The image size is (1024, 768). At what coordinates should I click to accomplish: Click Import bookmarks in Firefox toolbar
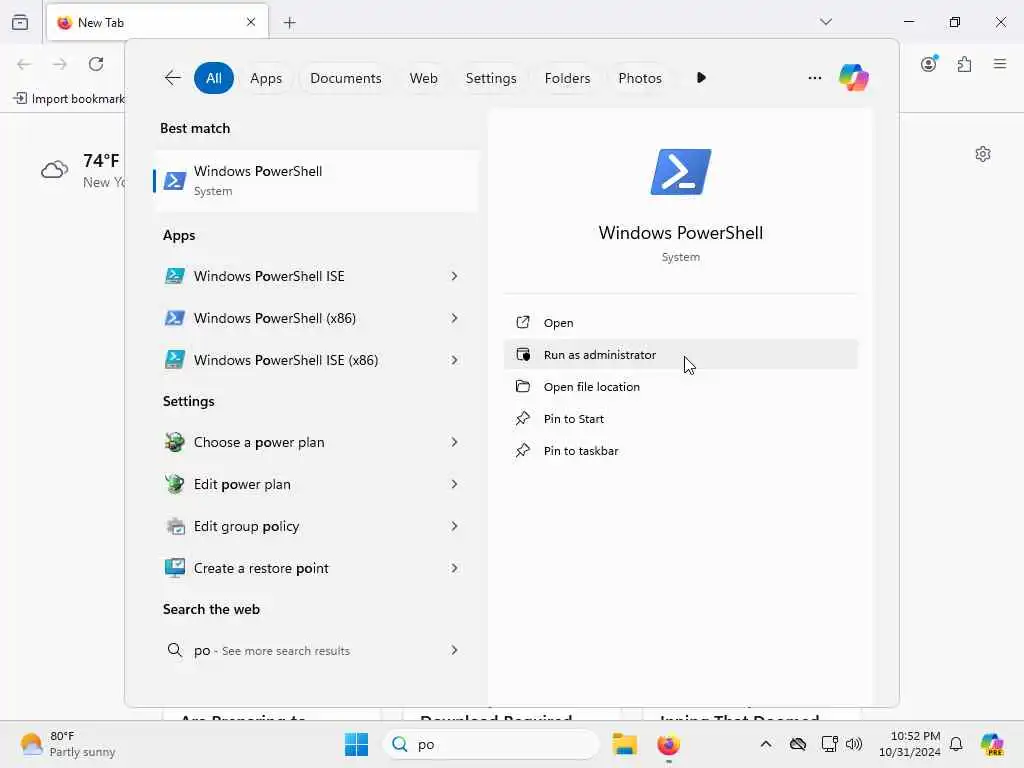click(x=69, y=99)
